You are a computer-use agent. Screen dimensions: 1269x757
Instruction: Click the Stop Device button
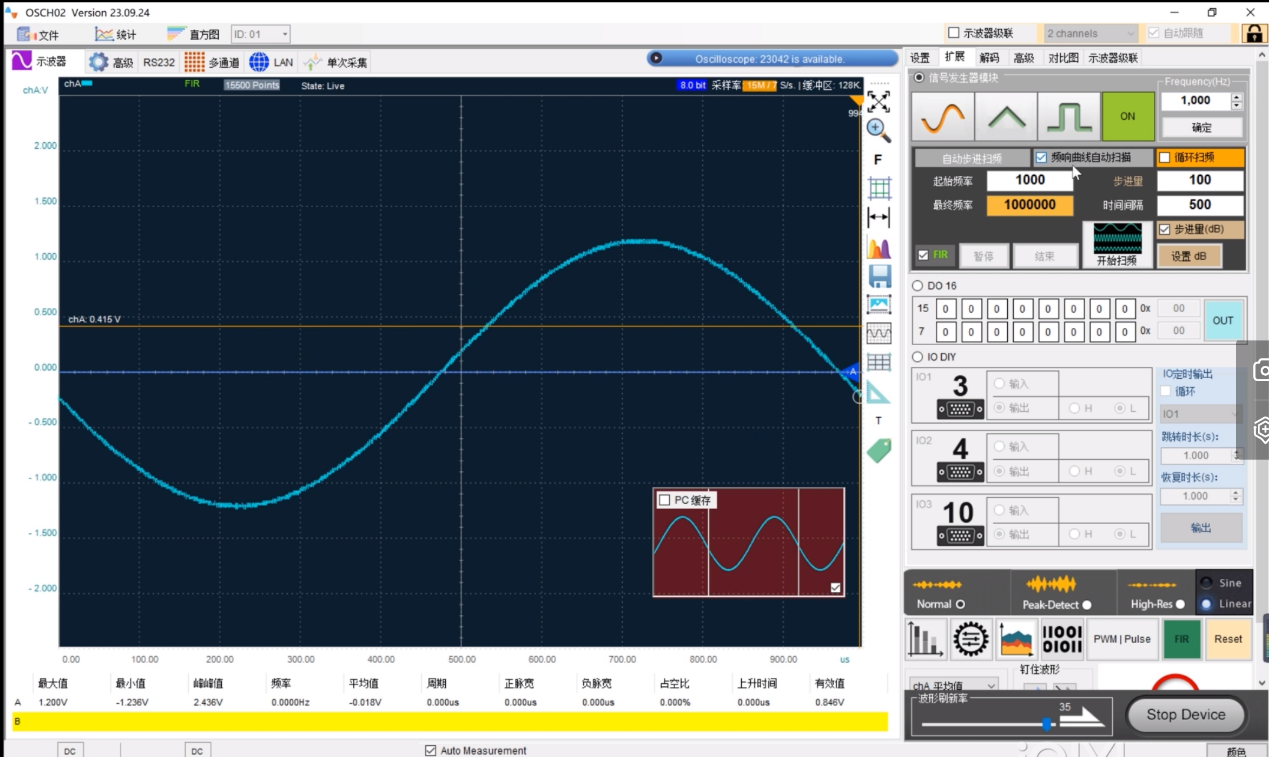pyautogui.click(x=1186, y=715)
